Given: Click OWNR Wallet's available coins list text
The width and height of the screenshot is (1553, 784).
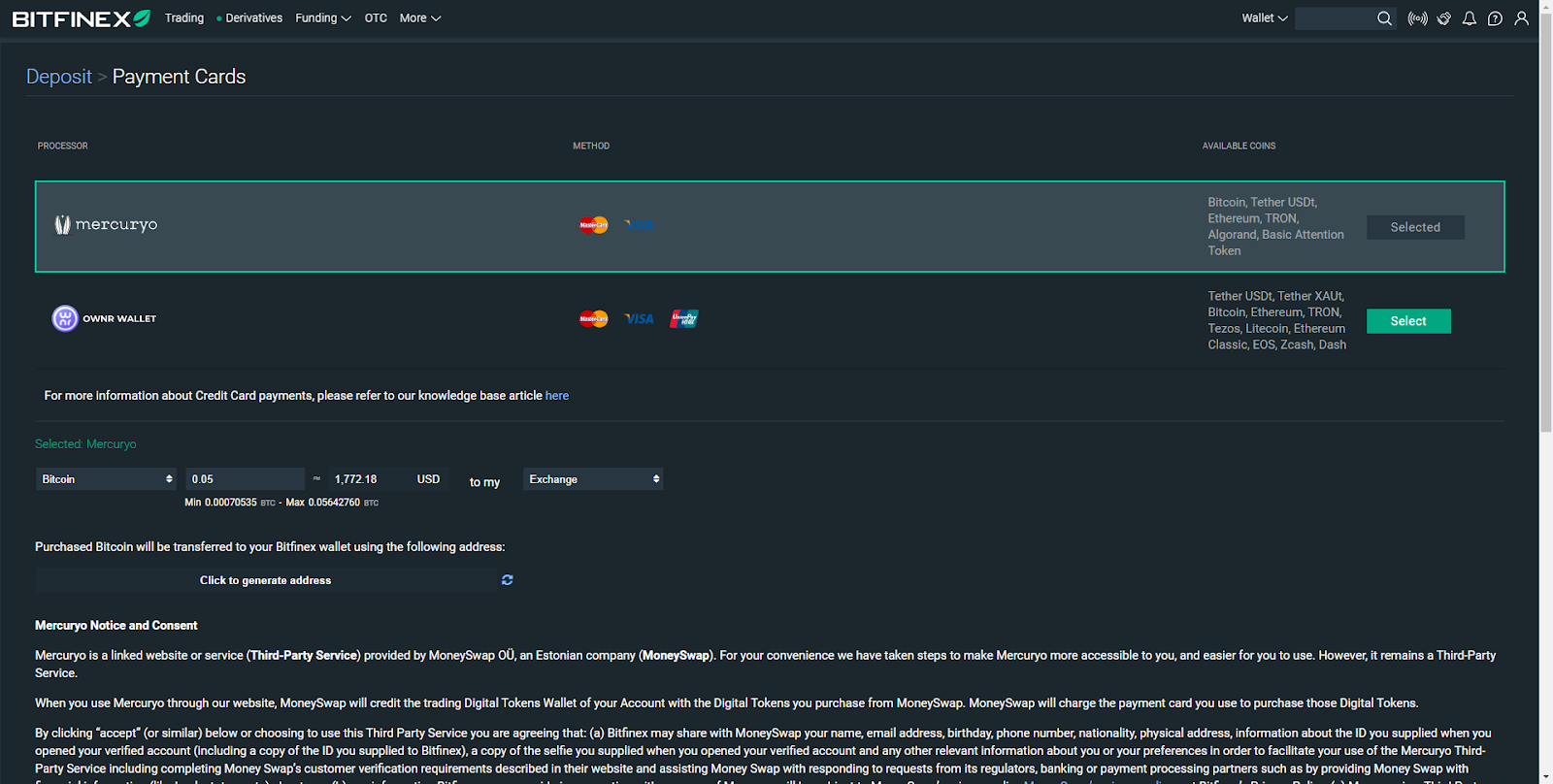Looking at the screenshot, I should point(1277,320).
